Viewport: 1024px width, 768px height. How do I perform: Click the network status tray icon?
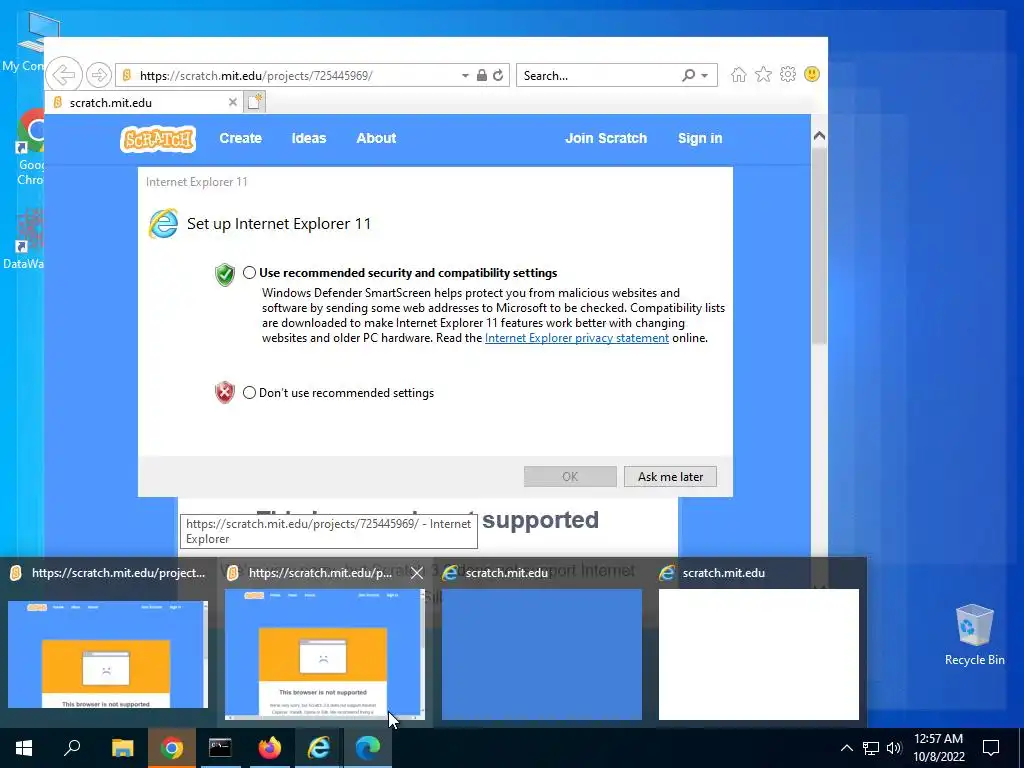871,748
